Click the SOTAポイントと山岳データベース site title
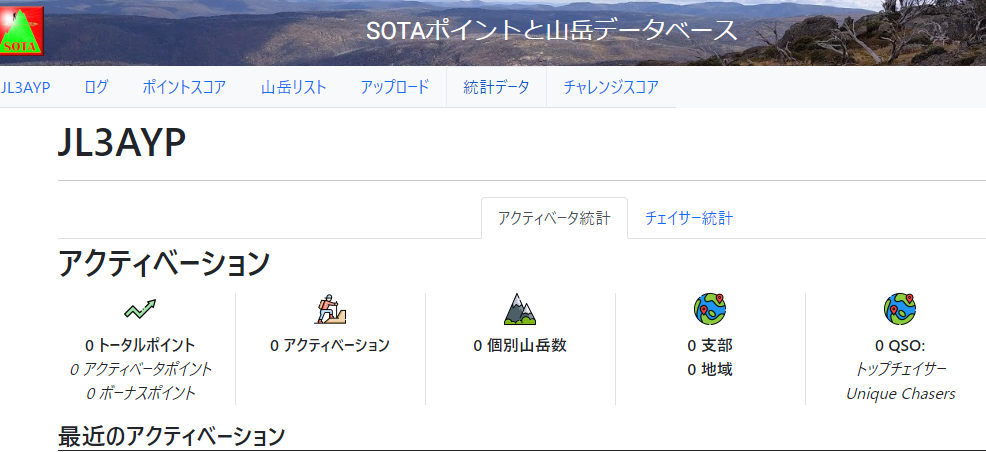This screenshot has height=452, width=986. [x=551, y=31]
